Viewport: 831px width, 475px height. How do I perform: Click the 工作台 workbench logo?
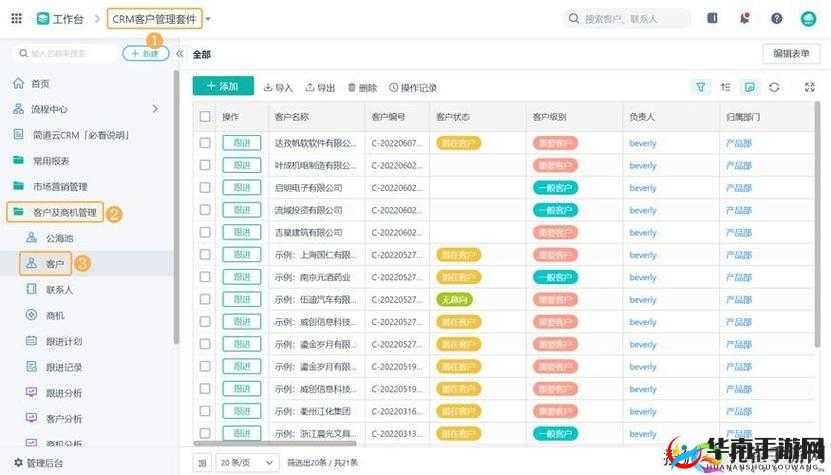pyautogui.click(x=43, y=19)
